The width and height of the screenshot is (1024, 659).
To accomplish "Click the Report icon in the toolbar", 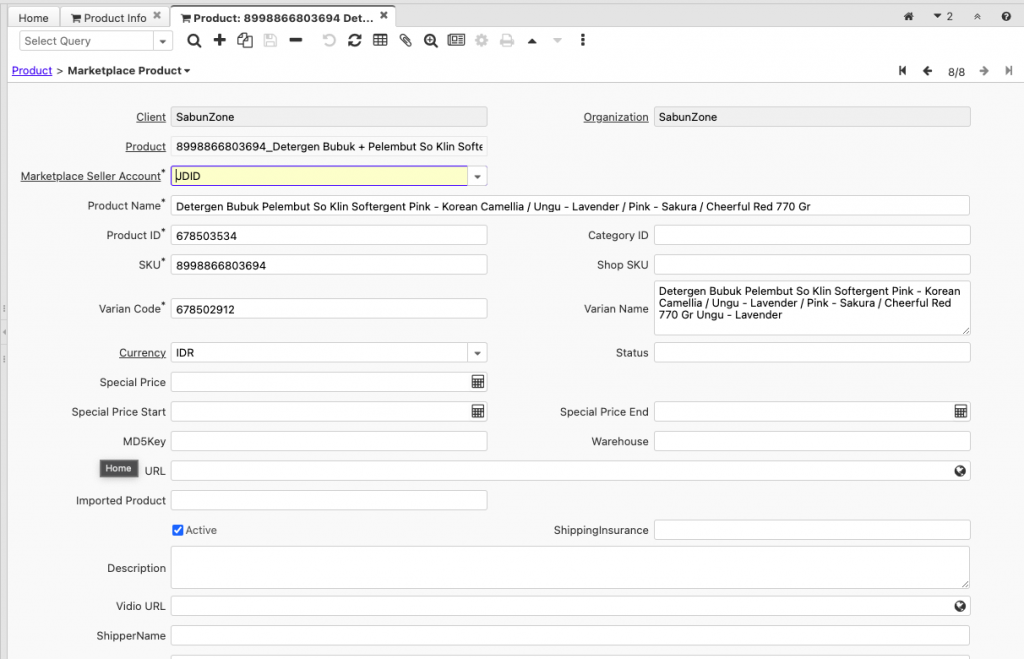I will 456,40.
